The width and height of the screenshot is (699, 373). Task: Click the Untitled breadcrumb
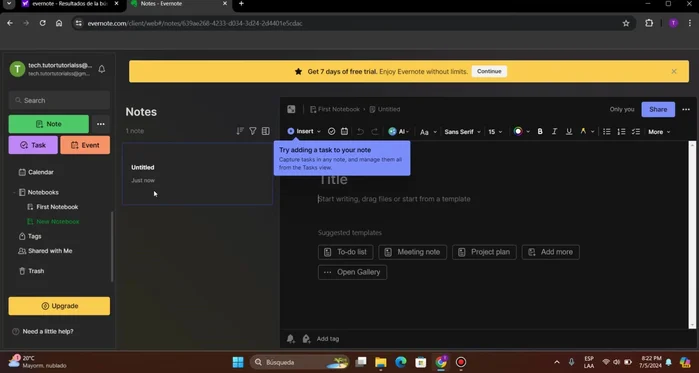385,109
